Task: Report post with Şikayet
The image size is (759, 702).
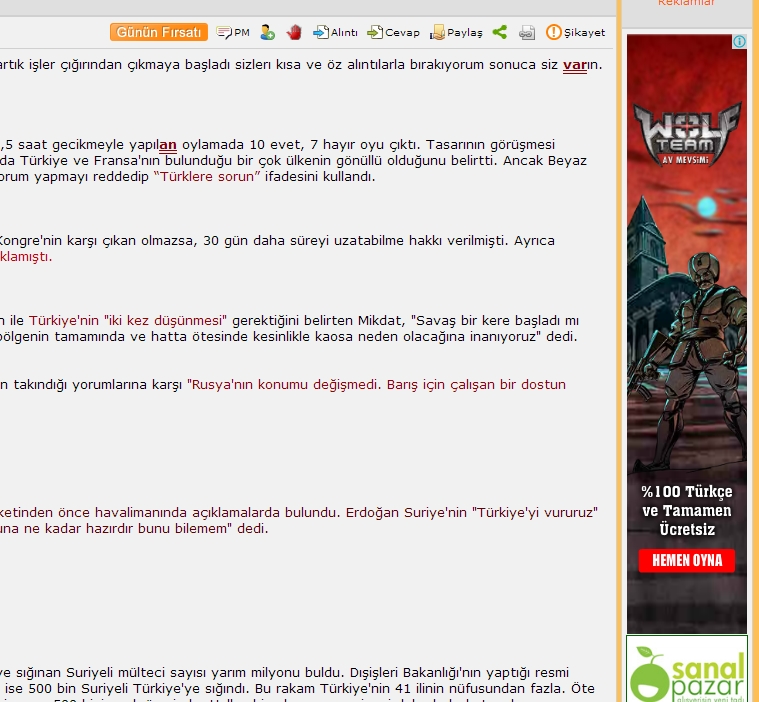Action: coord(576,32)
